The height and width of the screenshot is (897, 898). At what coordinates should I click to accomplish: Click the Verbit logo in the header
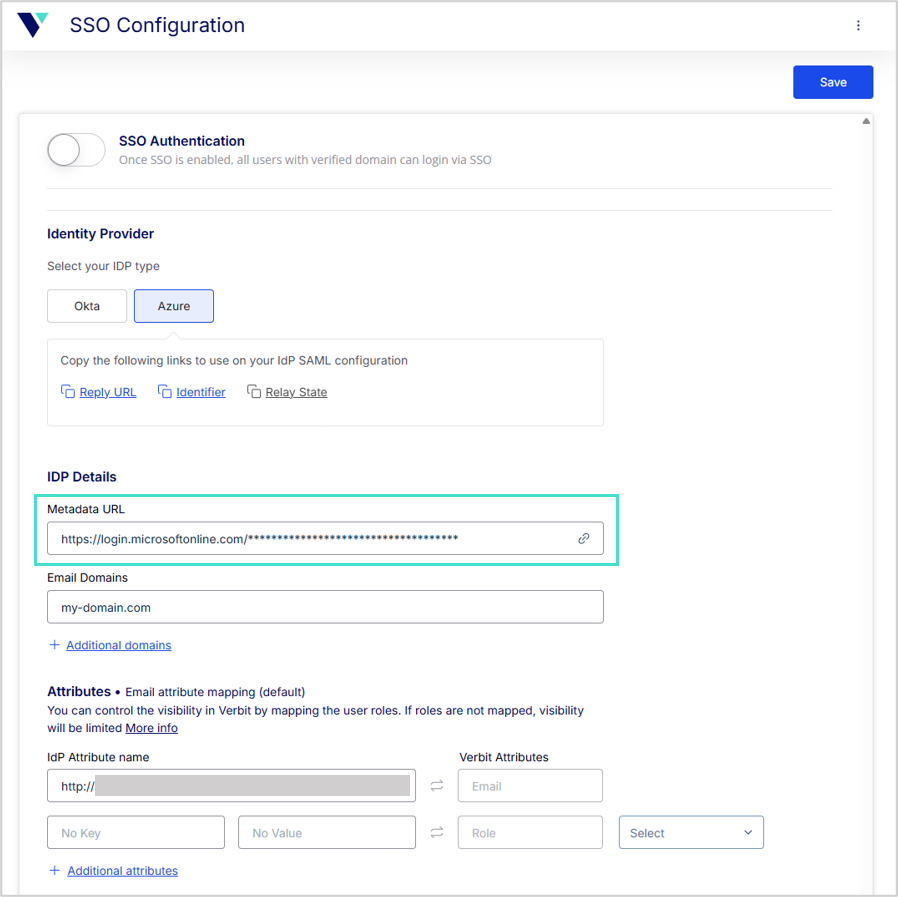pyautogui.click(x=31, y=25)
